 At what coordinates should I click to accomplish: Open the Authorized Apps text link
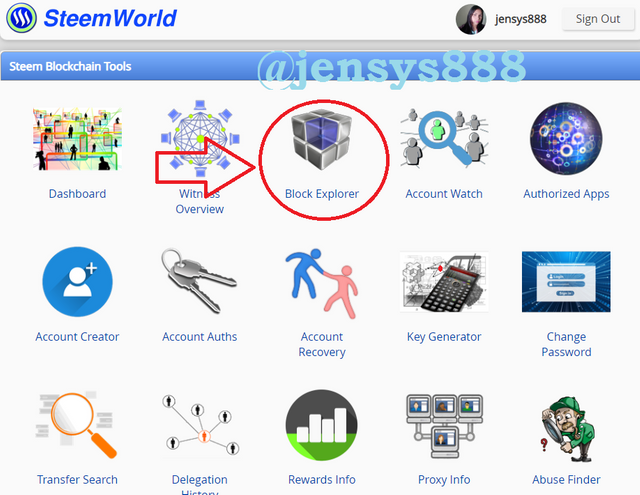(566, 194)
